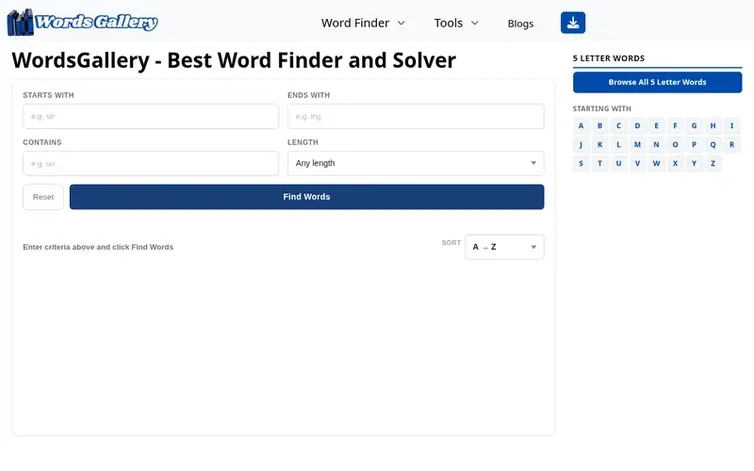Select letter I under Starting With
This screenshot has height=471, width=754.
pyautogui.click(x=732, y=126)
